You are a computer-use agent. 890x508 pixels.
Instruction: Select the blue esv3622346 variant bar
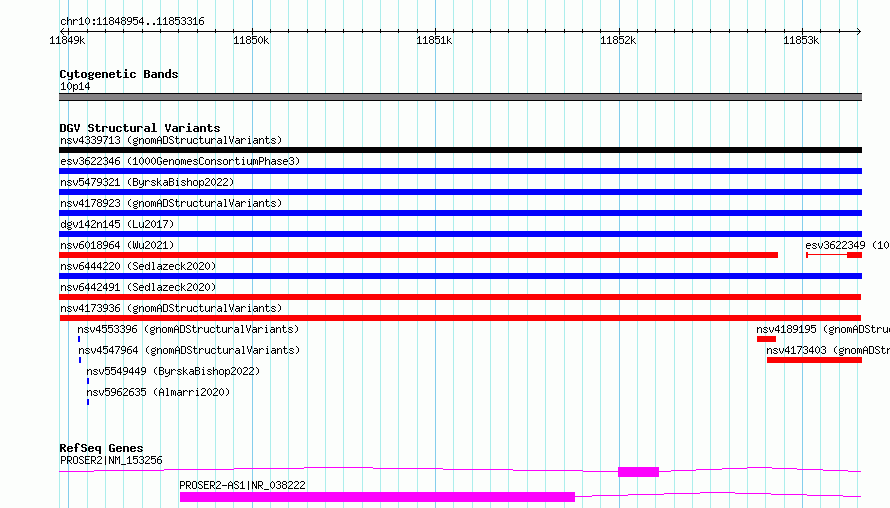pos(460,171)
